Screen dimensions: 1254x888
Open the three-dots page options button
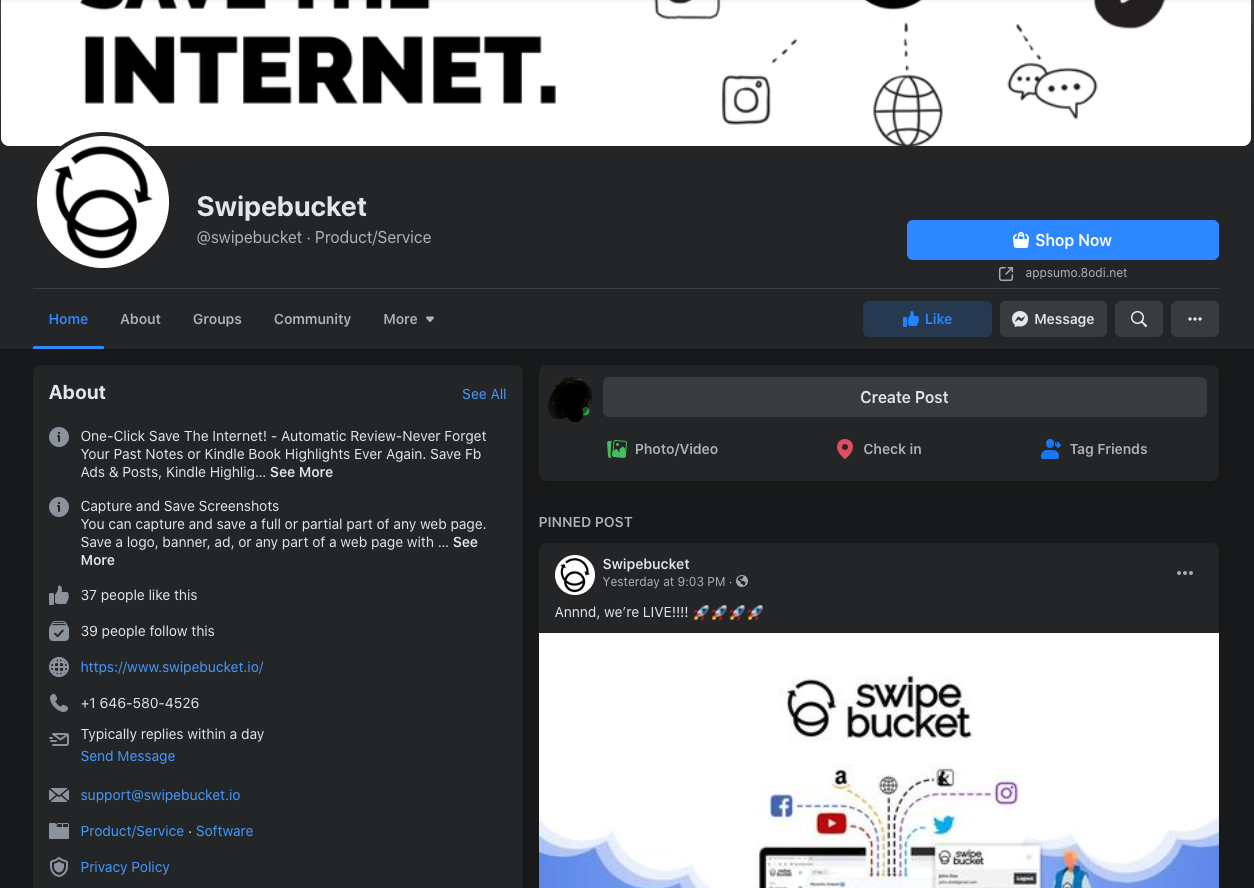tap(1194, 319)
